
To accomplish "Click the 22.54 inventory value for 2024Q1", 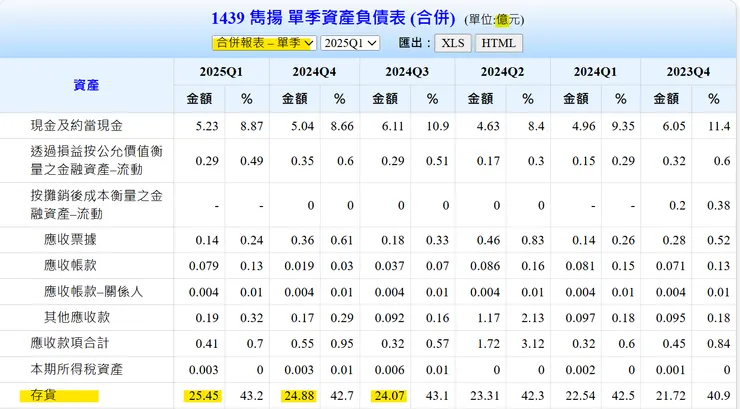I will click(580, 395).
